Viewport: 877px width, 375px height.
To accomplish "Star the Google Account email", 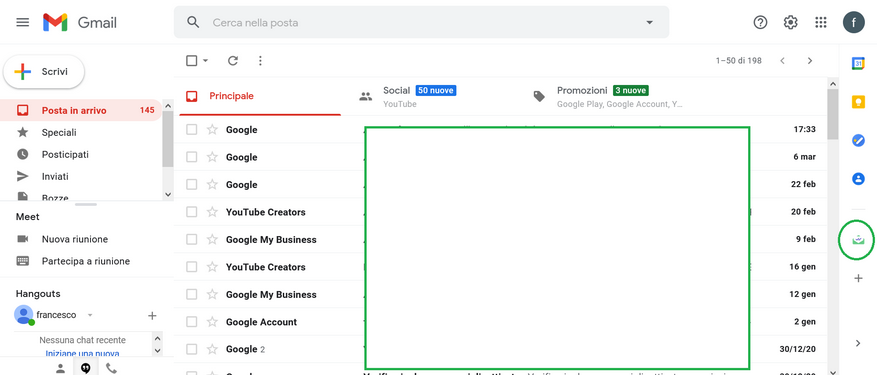I will (212, 322).
